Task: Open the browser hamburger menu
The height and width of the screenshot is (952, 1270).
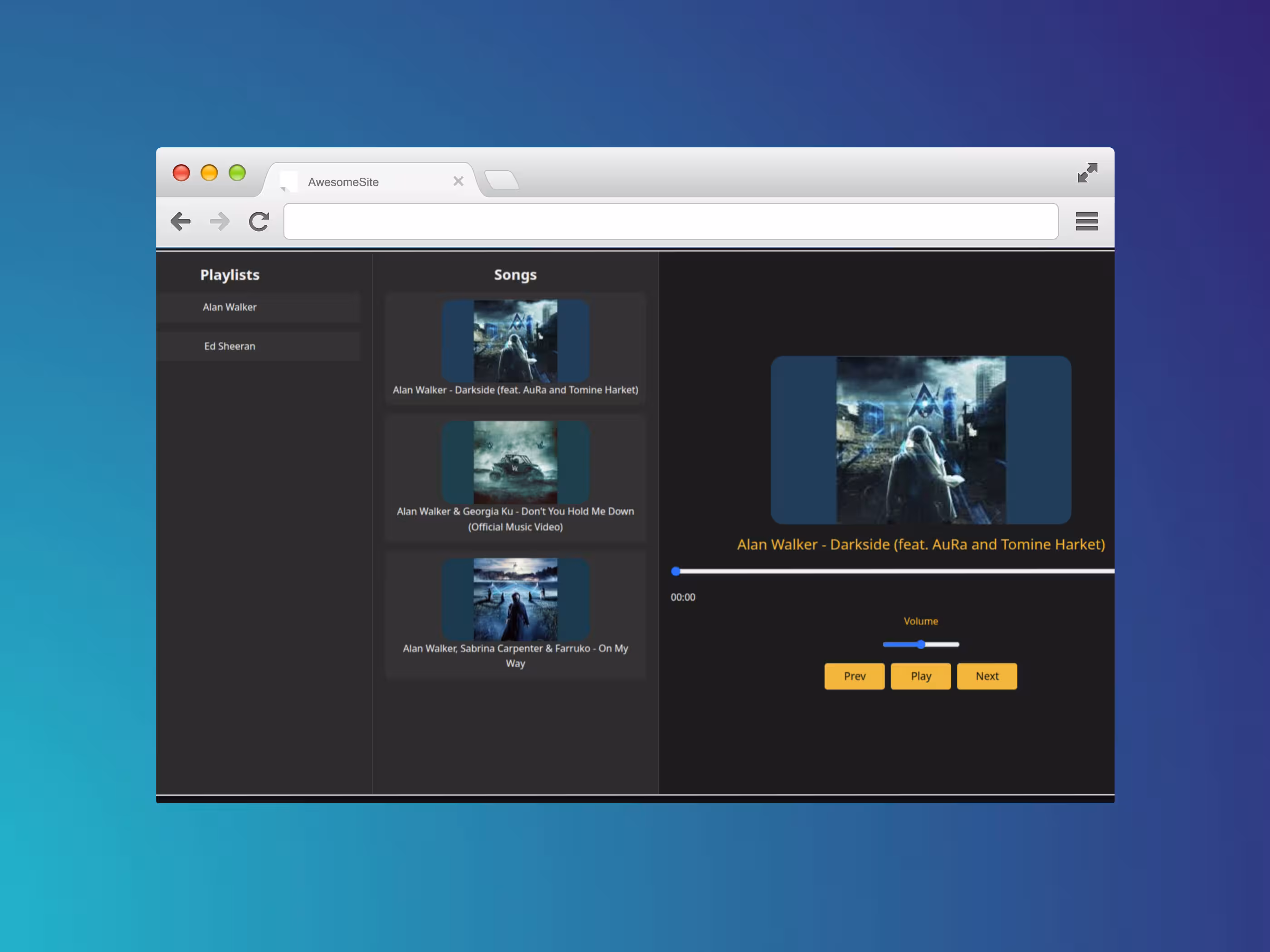Action: (x=1086, y=221)
